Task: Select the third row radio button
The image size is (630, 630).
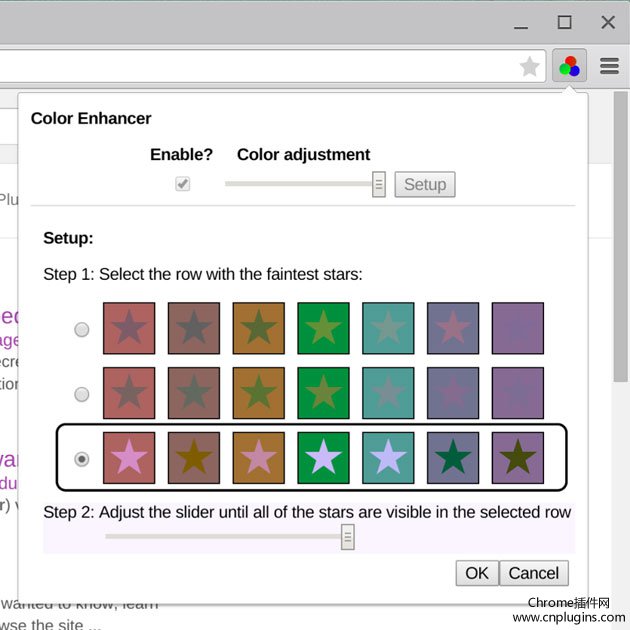Action: [82, 459]
